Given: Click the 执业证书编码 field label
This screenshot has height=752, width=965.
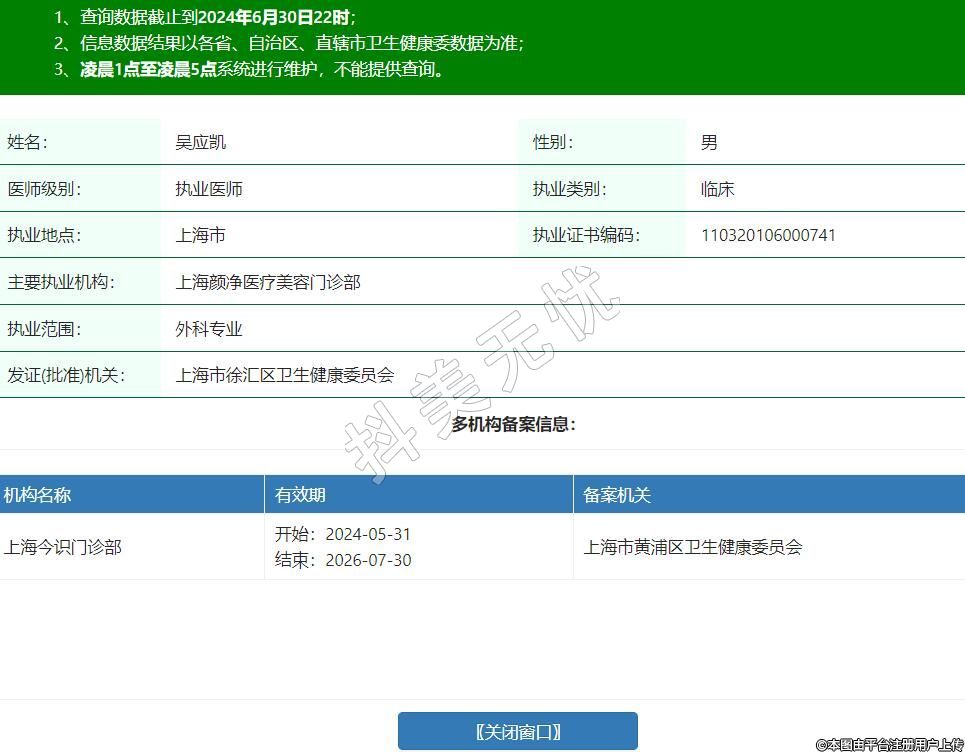Looking at the screenshot, I should tap(586, 235).
